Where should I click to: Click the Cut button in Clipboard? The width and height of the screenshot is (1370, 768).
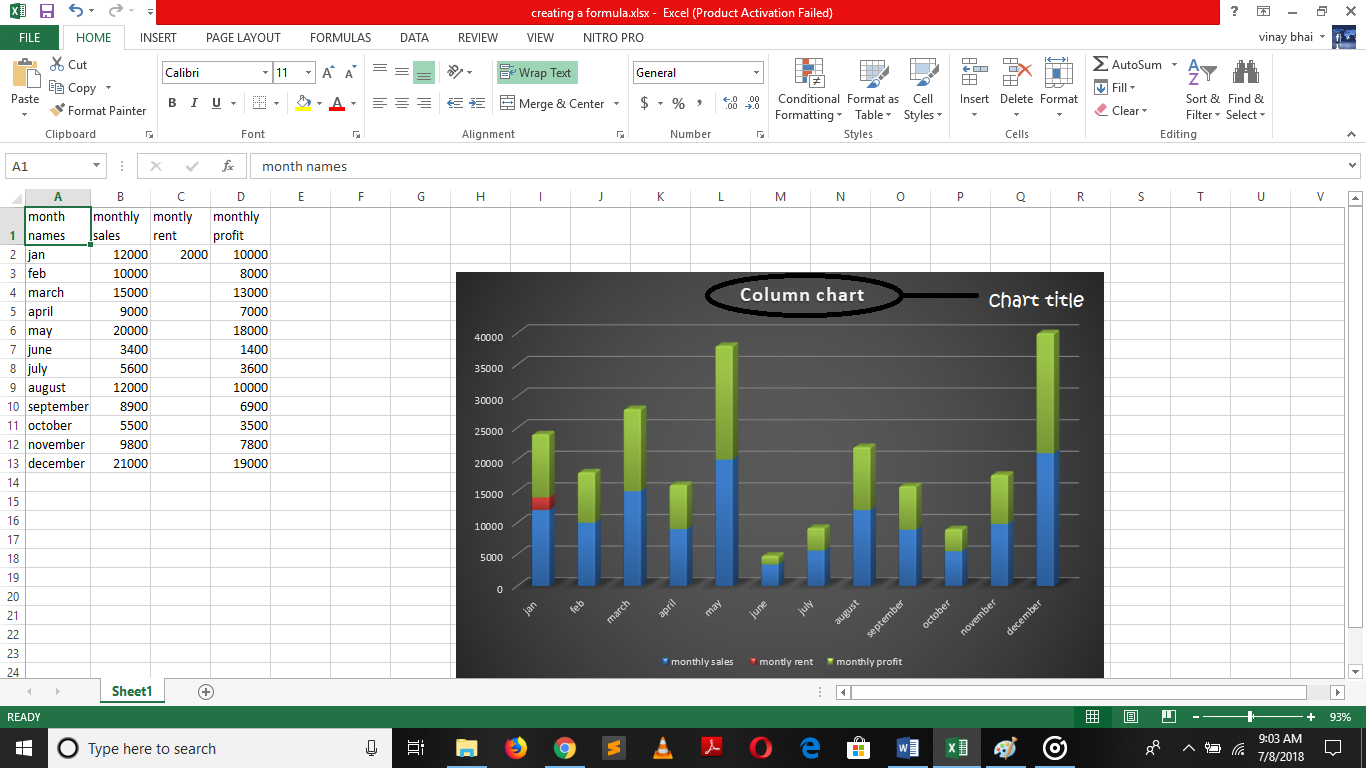(x=68, y=64)
